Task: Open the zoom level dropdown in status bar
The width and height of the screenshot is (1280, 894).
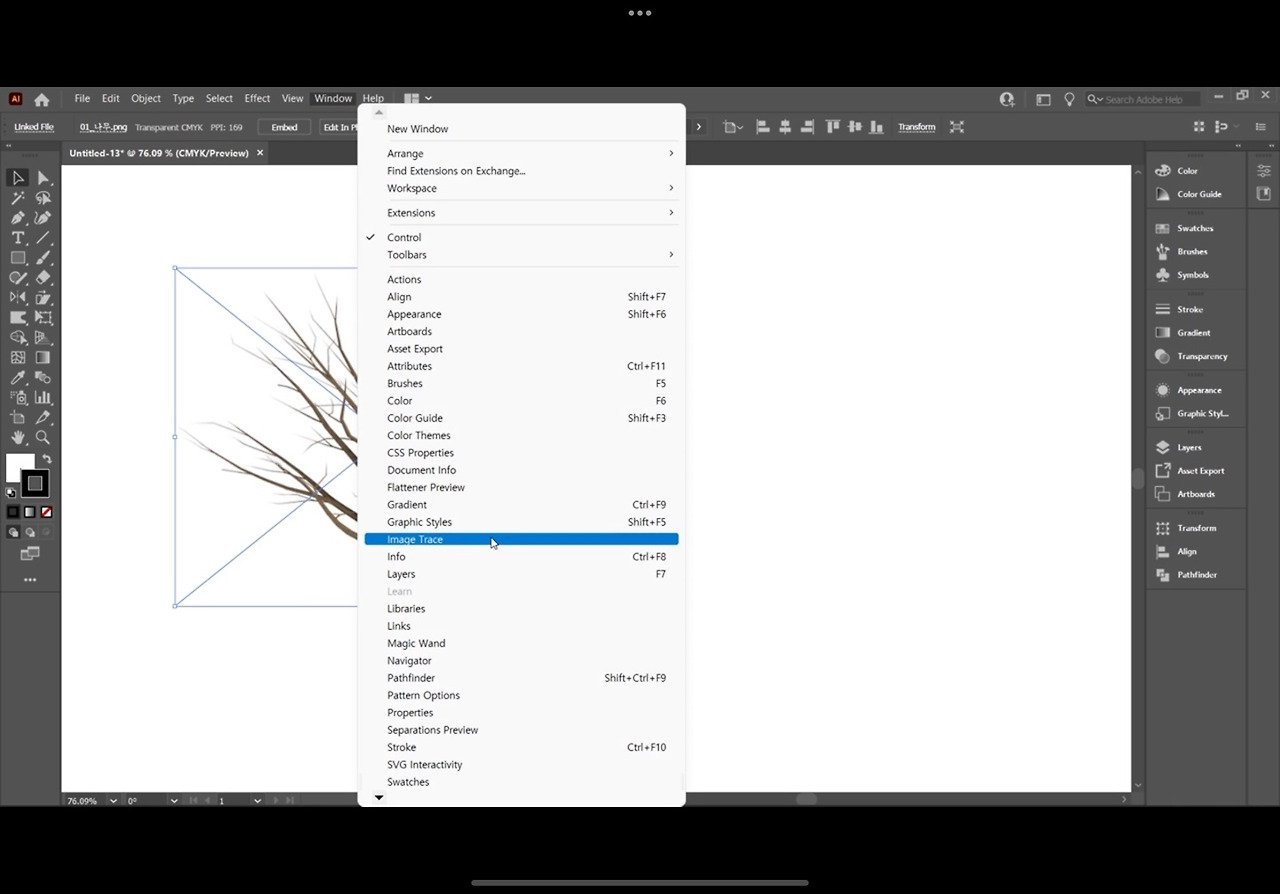Action: point(113,801)
